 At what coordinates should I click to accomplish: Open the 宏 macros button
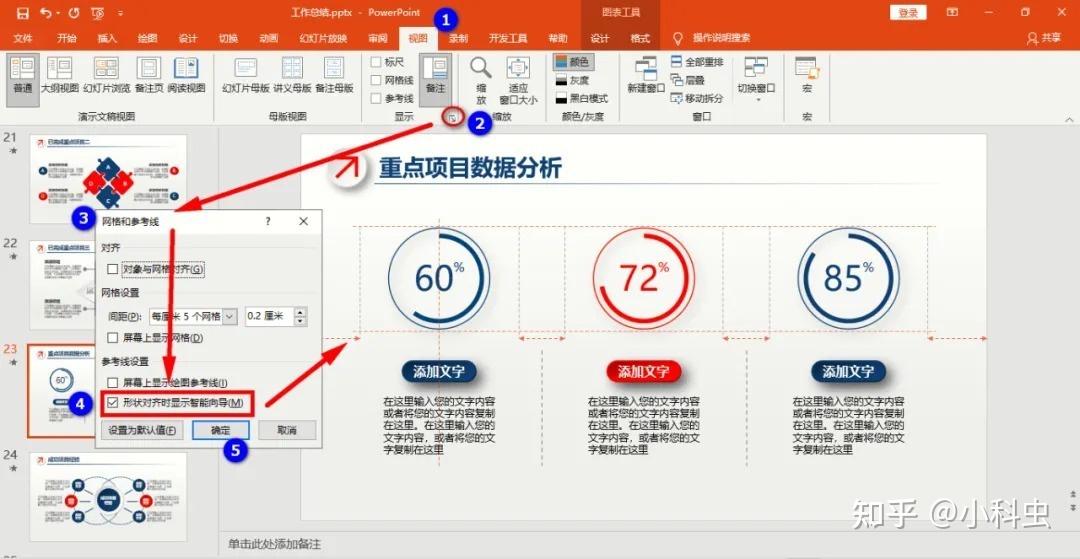tap(807, 77)
